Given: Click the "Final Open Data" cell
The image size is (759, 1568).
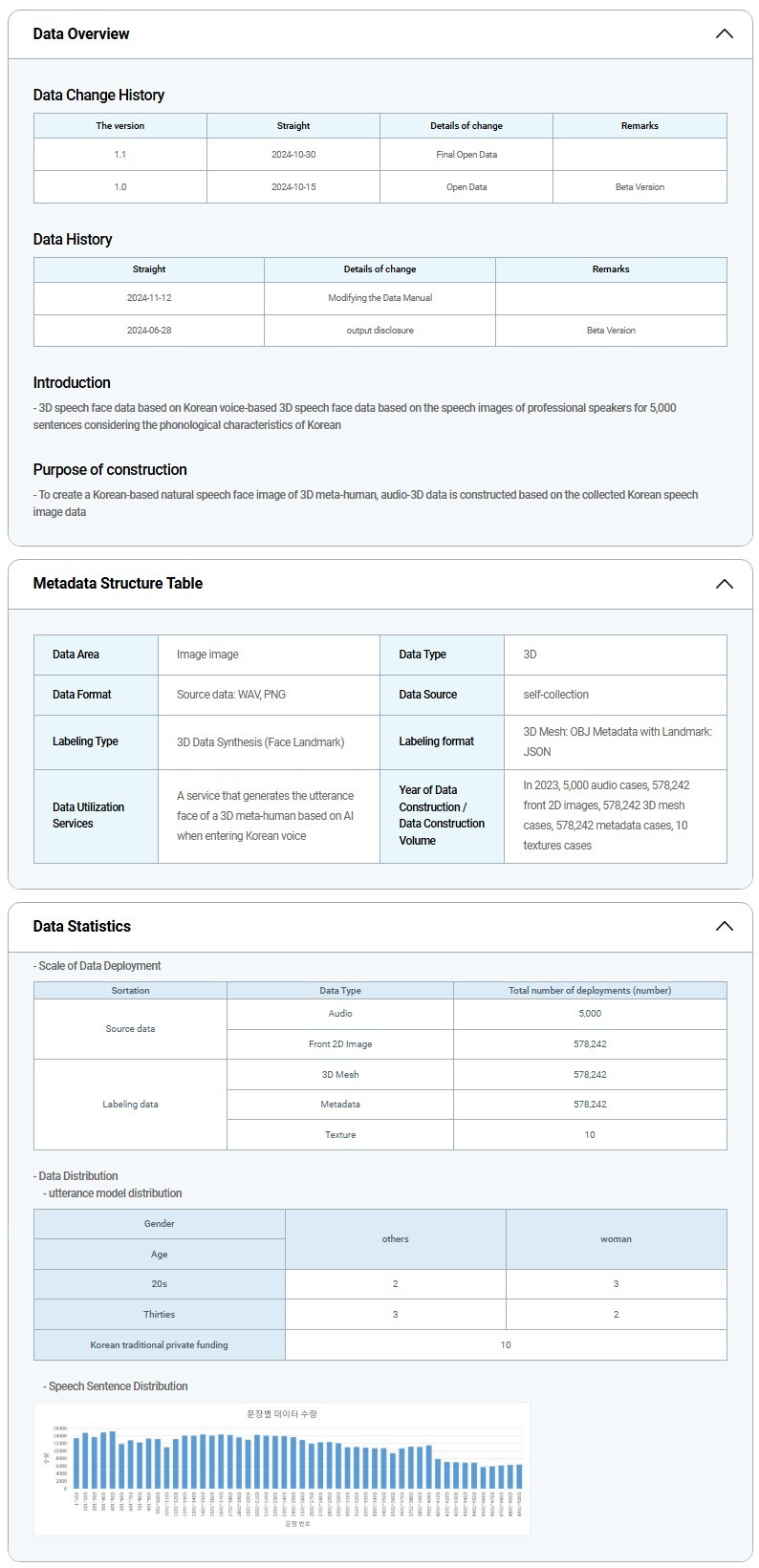Looking at the screenshot, I should click(x=466, y=155).
